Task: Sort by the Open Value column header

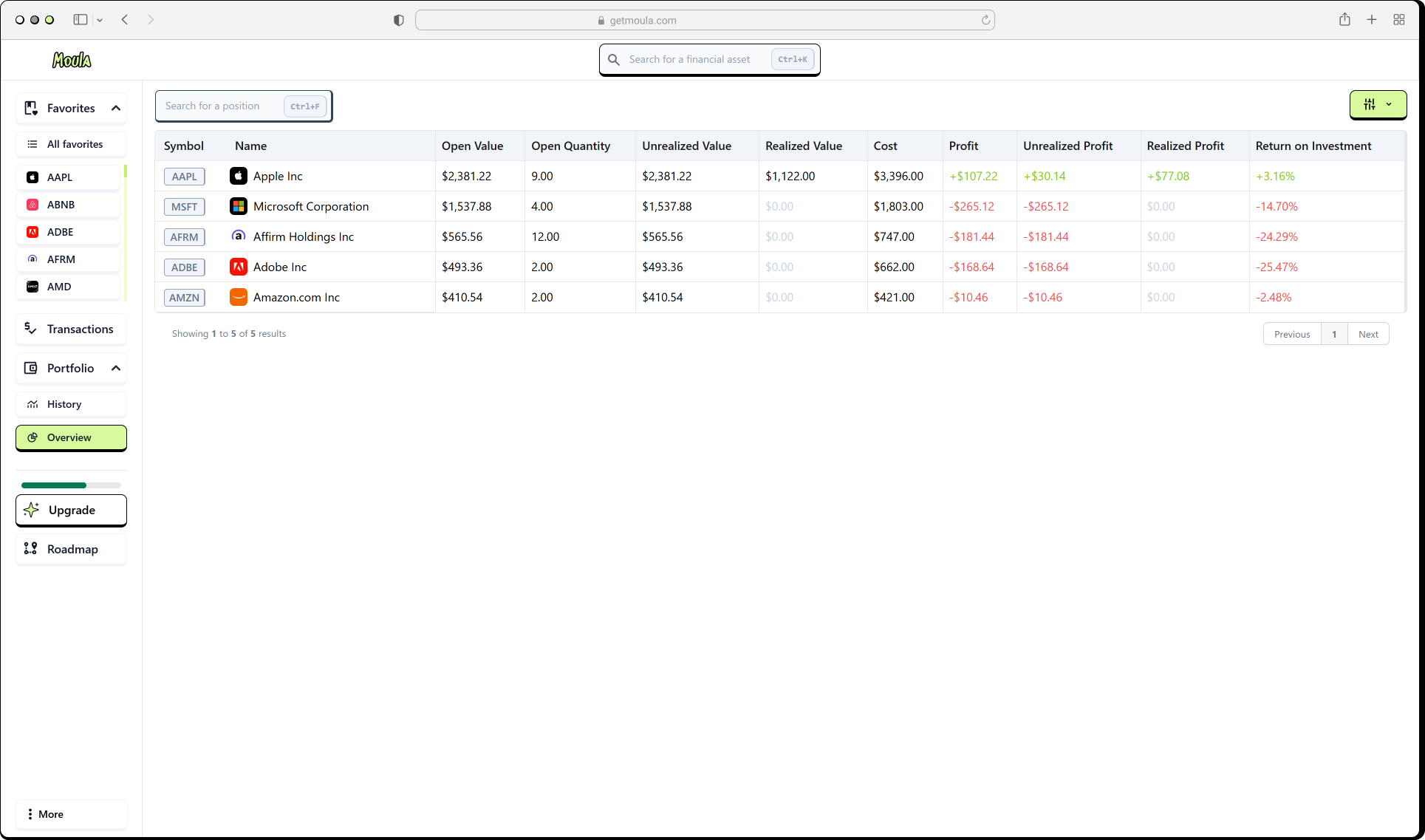Action: [x=472, y=146]
